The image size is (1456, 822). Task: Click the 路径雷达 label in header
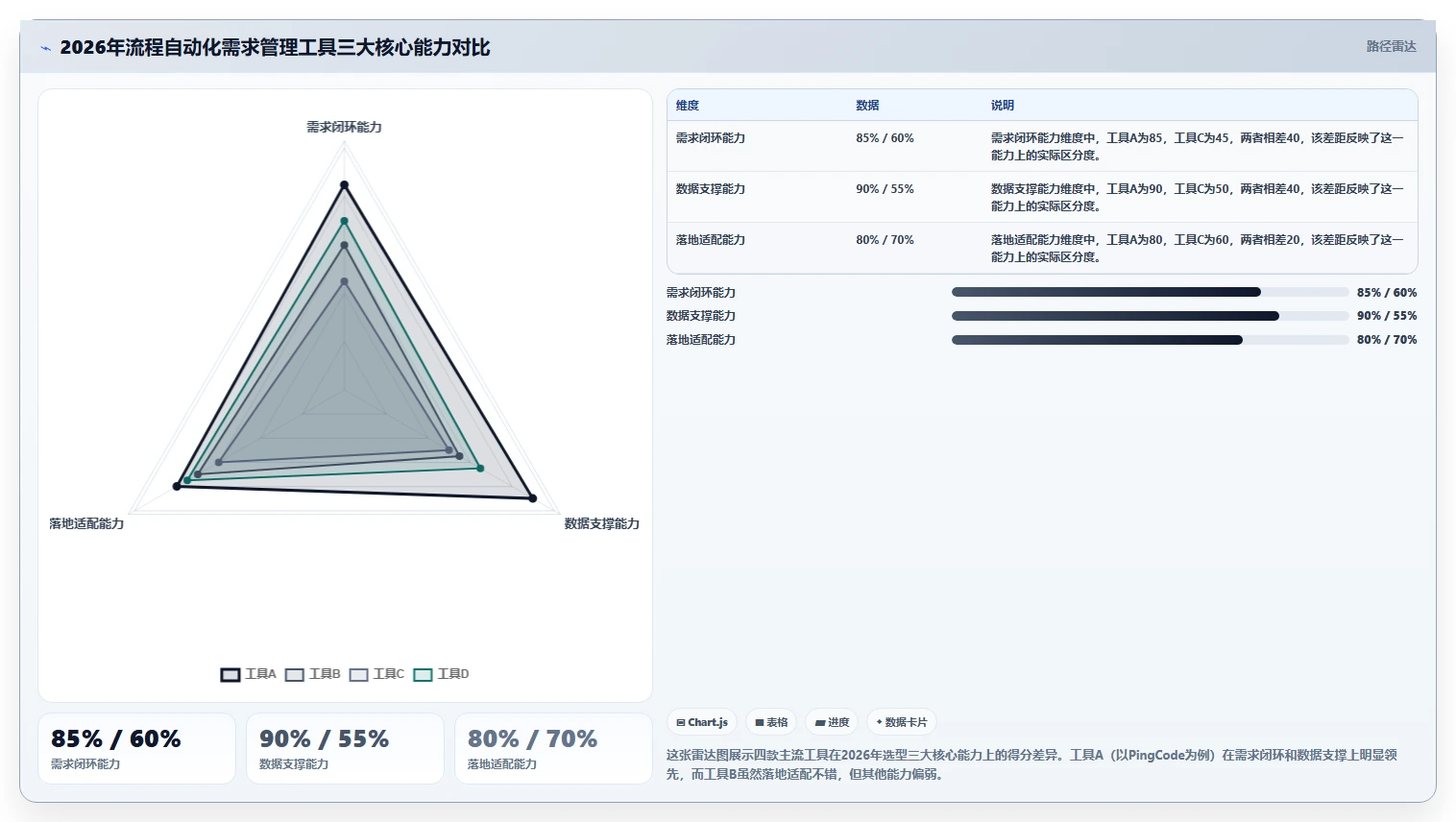(1392, 46)
